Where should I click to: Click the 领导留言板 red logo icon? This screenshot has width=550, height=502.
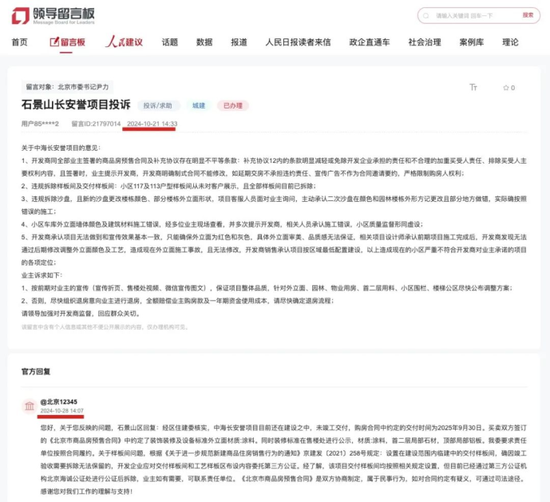coord(20,16)
